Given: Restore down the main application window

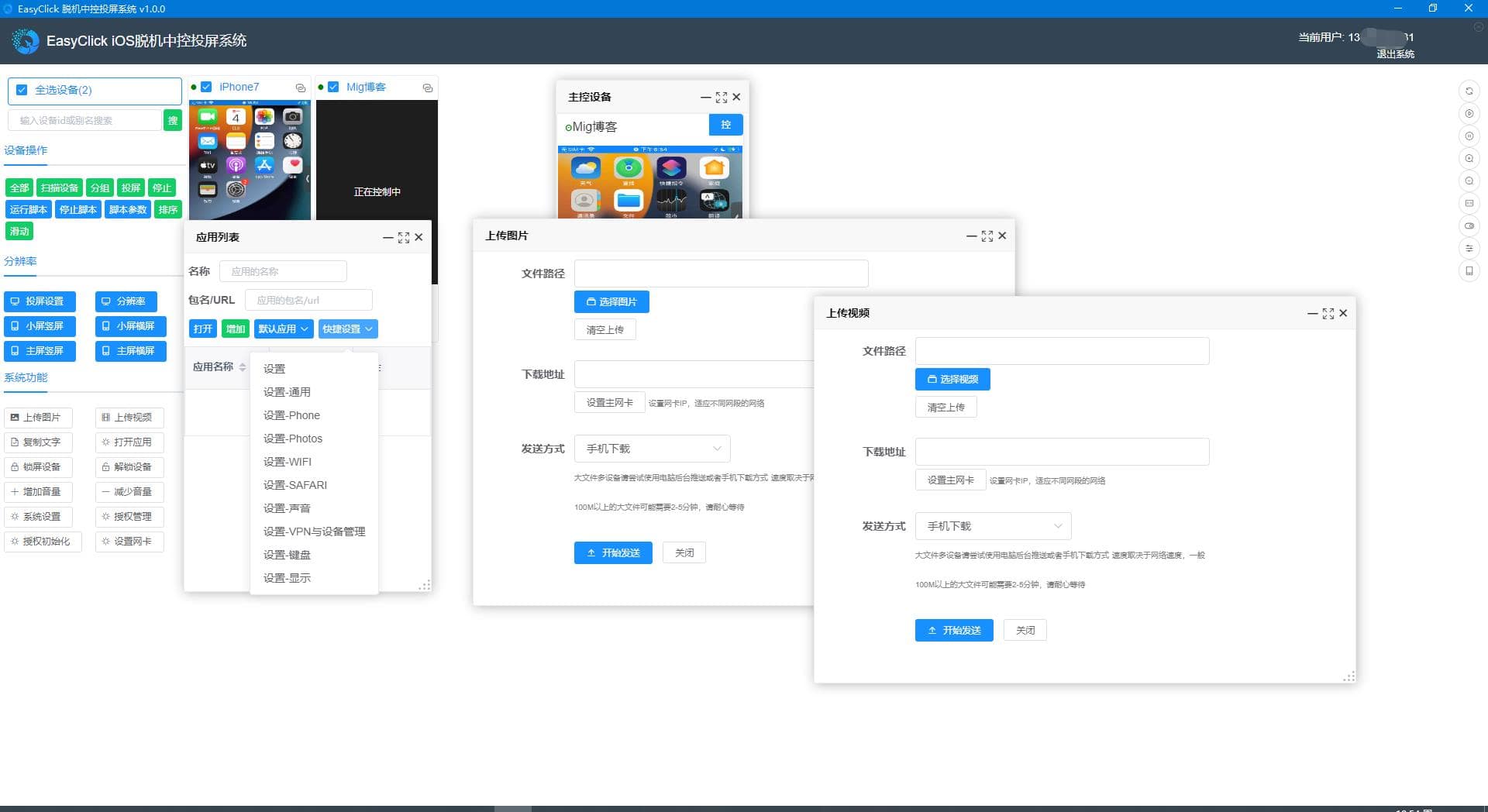Looking at the screenshot, I should point(1433,9).
